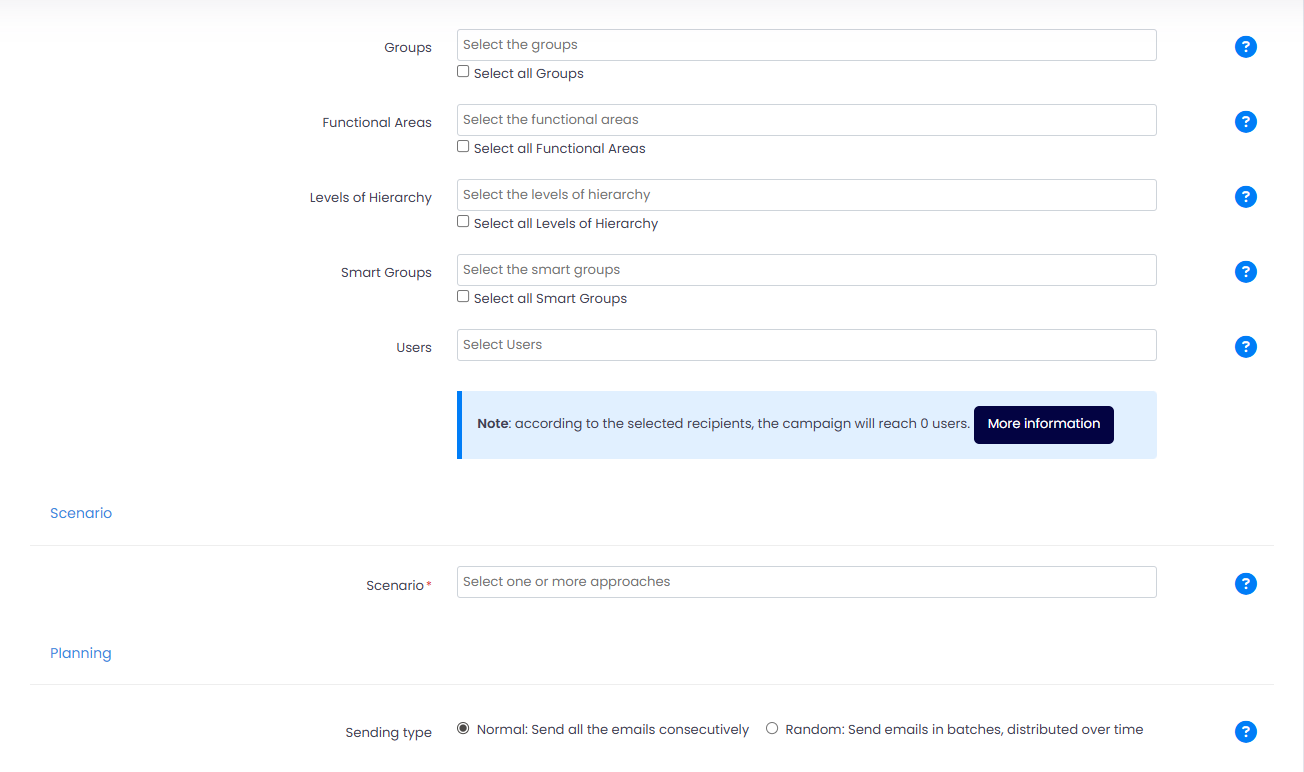The height and width of the screenshot is (772, 1304).
Task: Open help icon for Levels of Hierarchy
Action: [1245, 197]
